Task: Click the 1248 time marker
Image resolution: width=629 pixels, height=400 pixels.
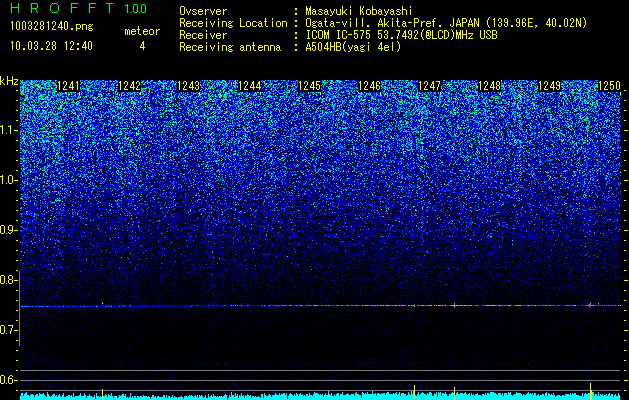Action: tap(490, 86)
